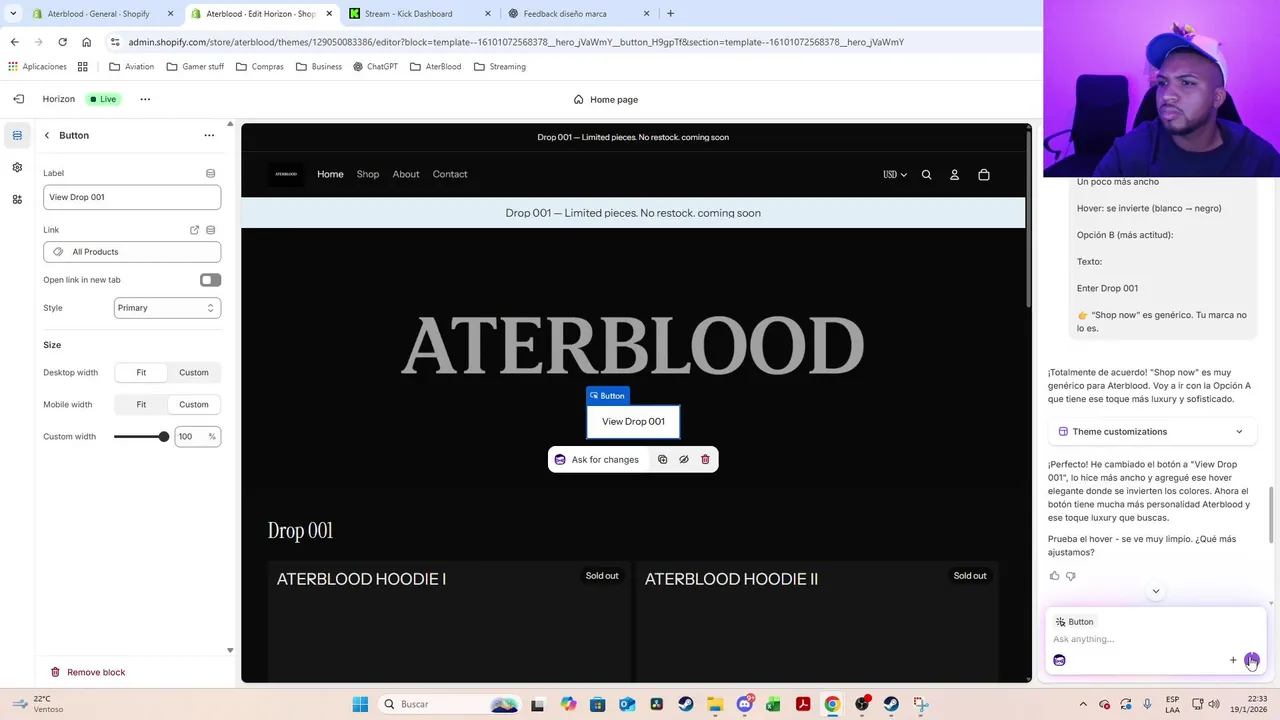Viewport: 1280px width, 720px height.
Task: Give thumbs up to the assistant reply
Action: click(x=1054, y=576)
